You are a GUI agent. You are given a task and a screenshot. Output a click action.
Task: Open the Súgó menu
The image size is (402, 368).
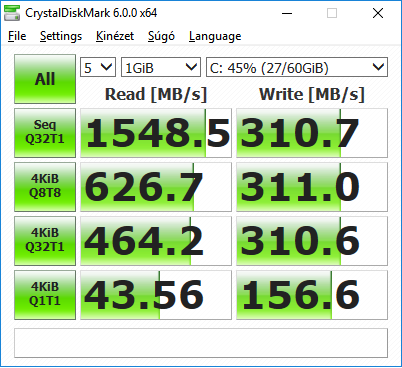(x=161, y=36)
